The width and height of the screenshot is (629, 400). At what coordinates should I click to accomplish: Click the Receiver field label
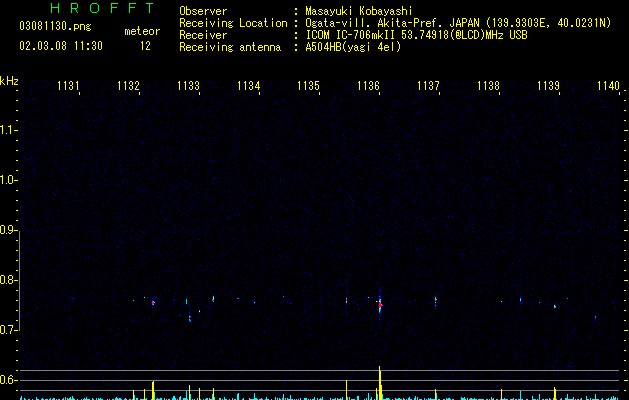203,35
